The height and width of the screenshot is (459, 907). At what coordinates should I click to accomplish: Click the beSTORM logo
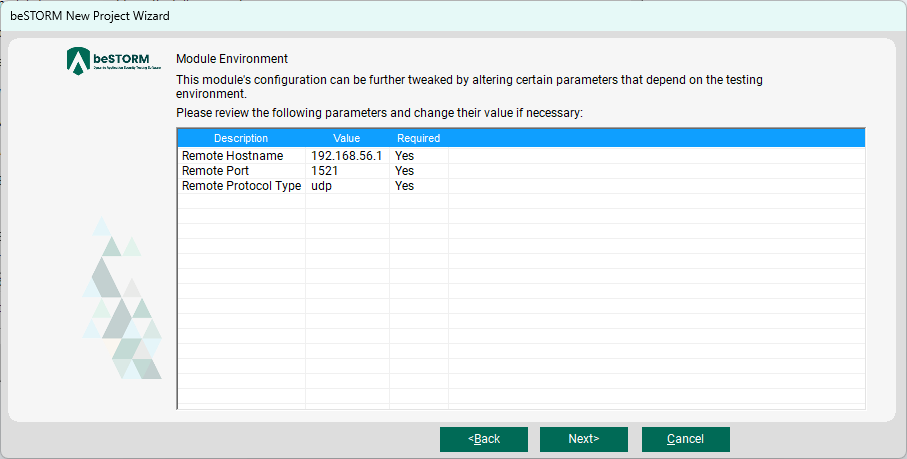pyautogui.click(x=108, y=62)
